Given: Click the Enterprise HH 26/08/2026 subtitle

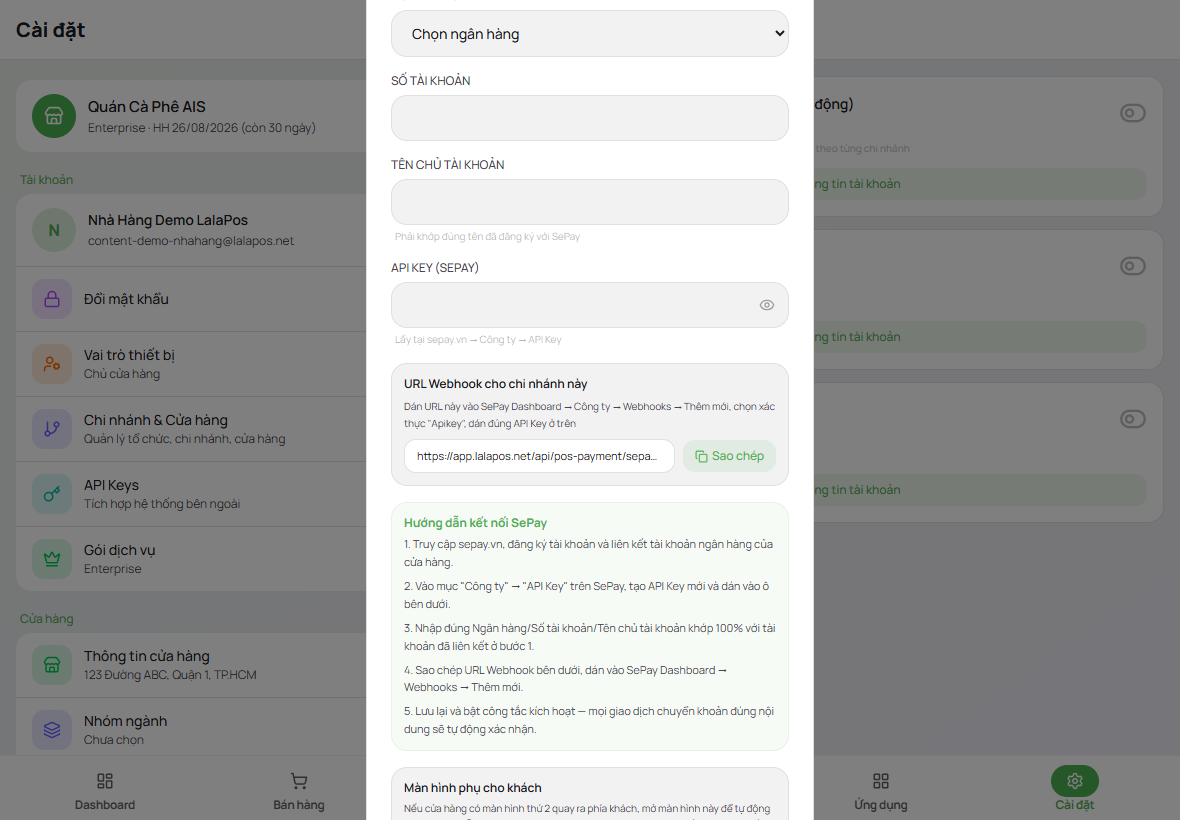Looking at the screenshot, I should [x=202, y=128].
